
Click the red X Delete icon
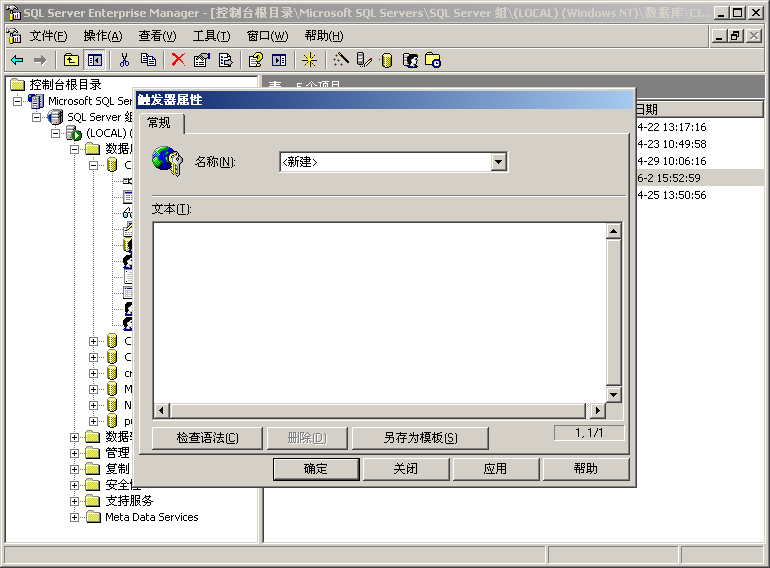tap(178, 60)
